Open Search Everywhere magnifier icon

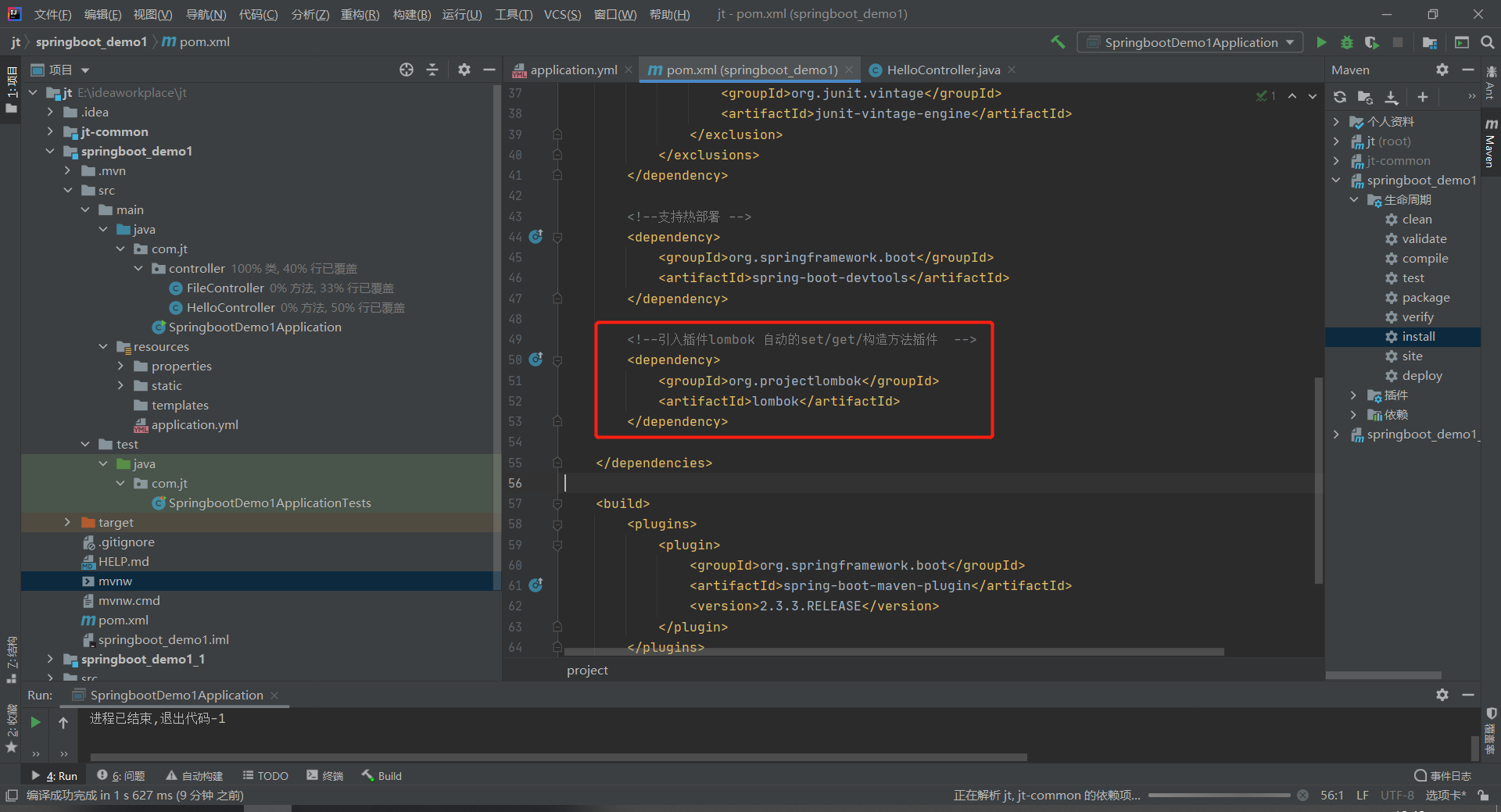coord(1487,42)
